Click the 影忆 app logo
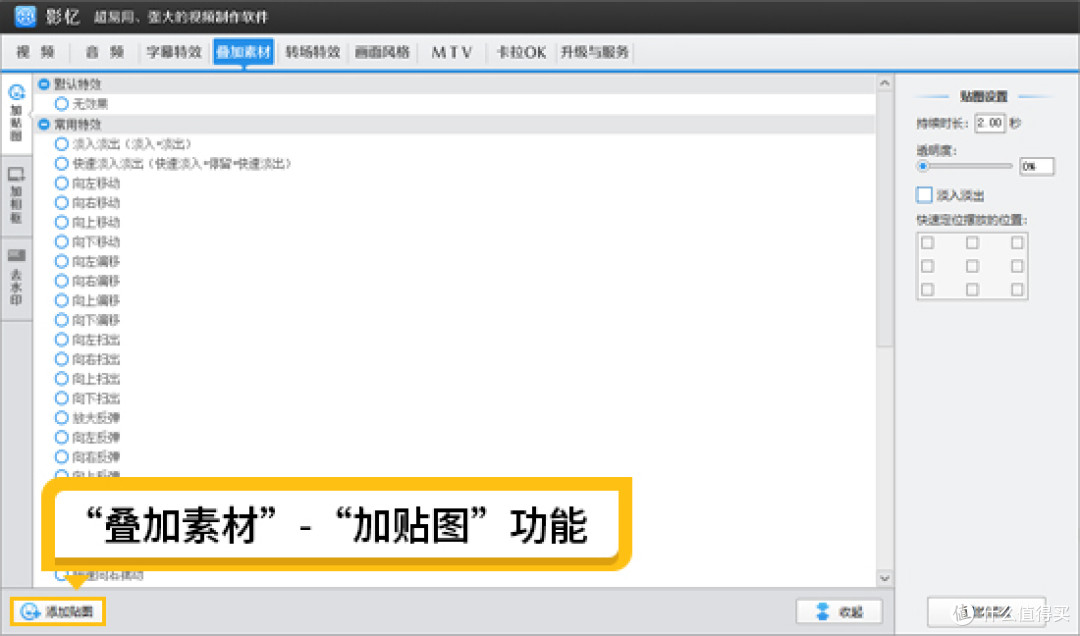Image resolution: width=1080 pixels, height=636 pixels. [x=25, y=16]
